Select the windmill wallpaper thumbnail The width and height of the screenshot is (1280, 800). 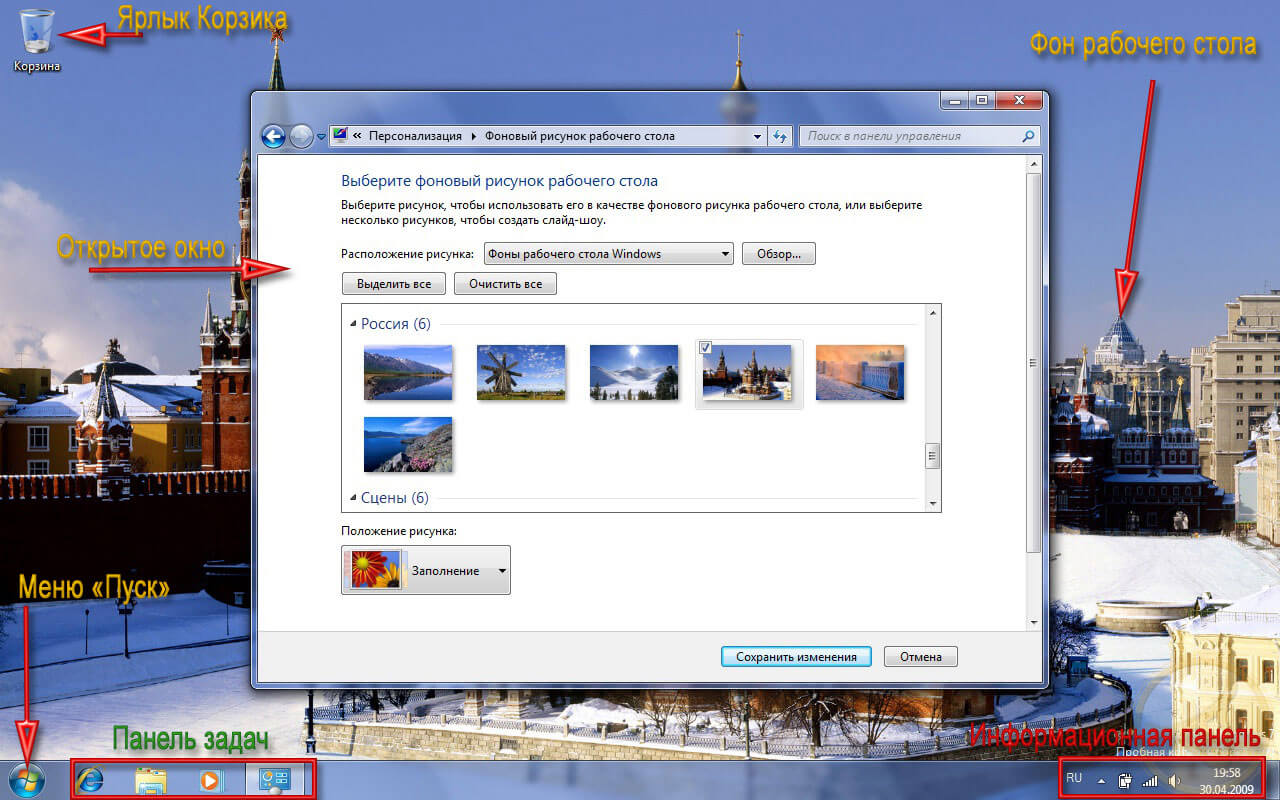coord(521,372)
